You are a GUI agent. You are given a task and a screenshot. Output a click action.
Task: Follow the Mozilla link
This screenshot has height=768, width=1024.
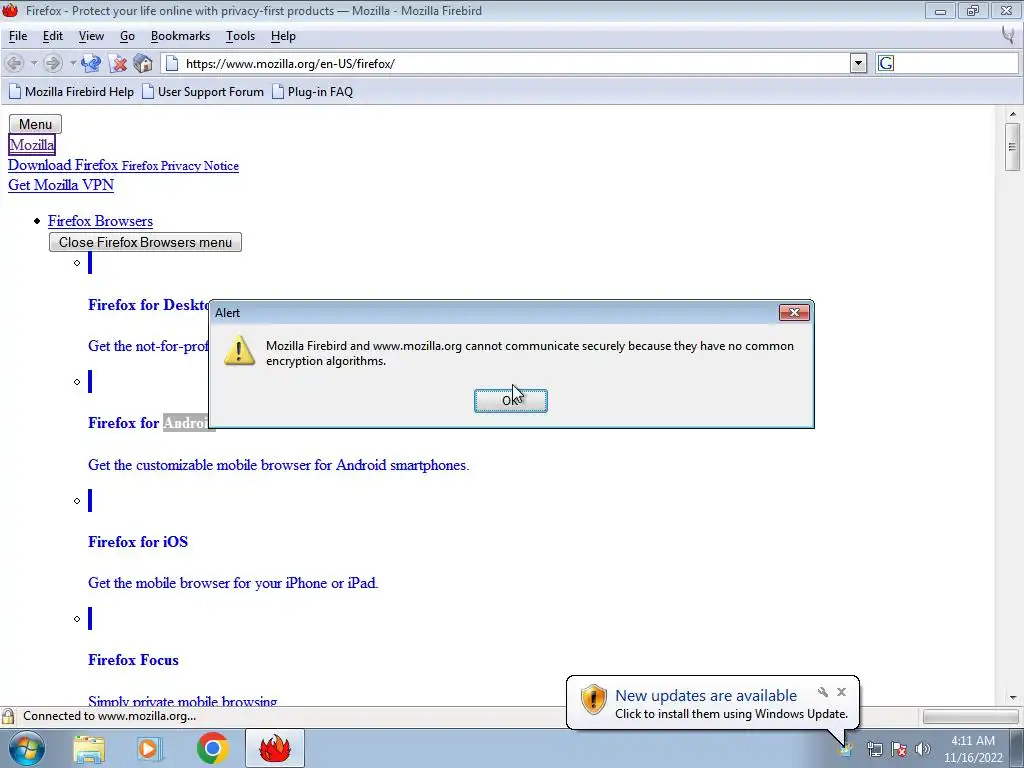(x=32, y=145)
